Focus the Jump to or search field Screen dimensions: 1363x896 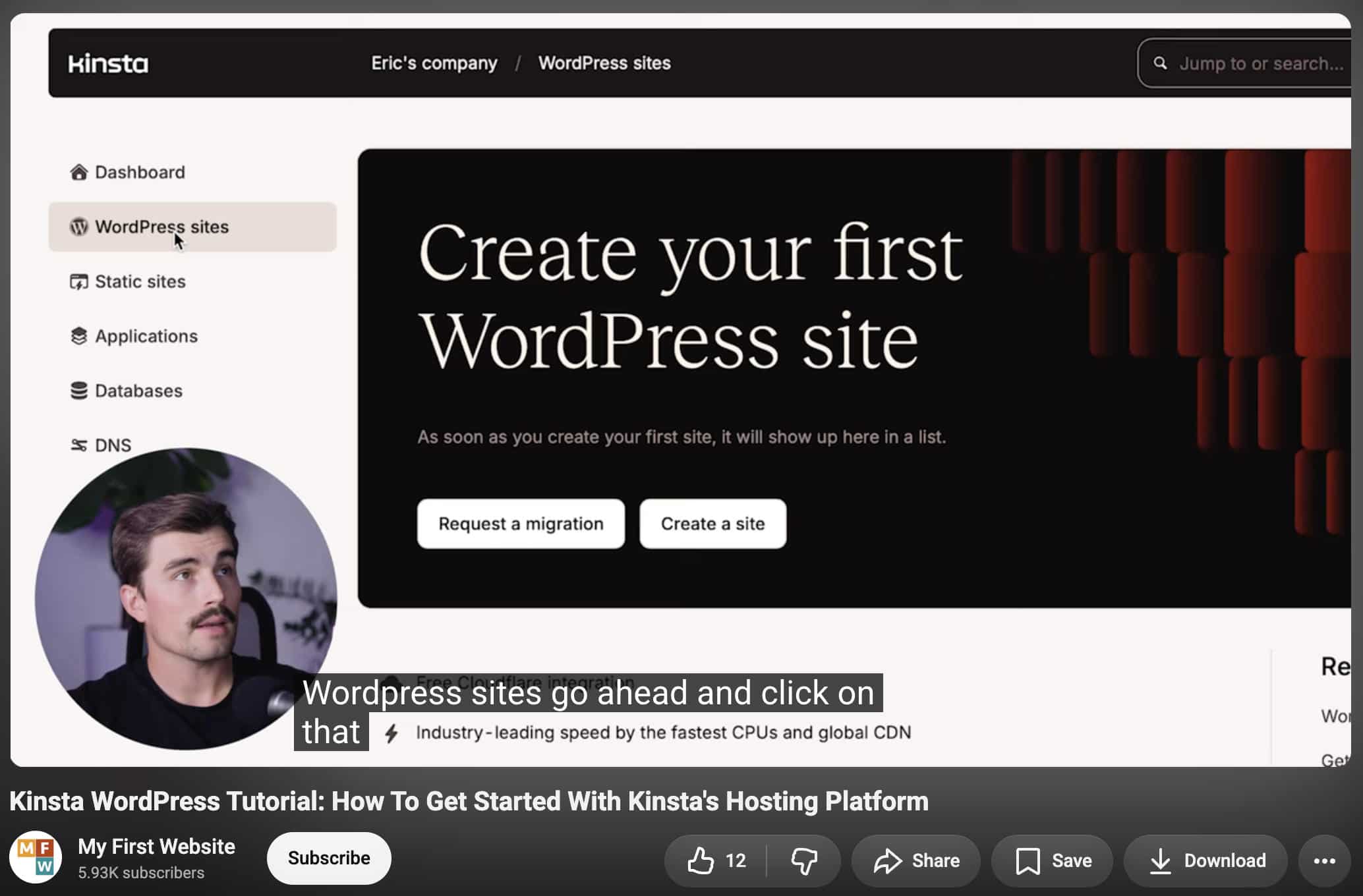coord(1244,63)
